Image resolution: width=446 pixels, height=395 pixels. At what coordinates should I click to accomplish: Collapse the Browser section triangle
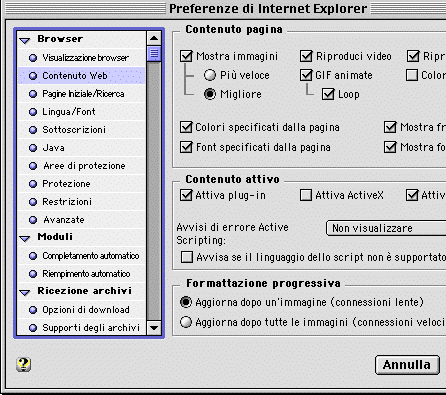pyautogui.click(x=25, y=41)
